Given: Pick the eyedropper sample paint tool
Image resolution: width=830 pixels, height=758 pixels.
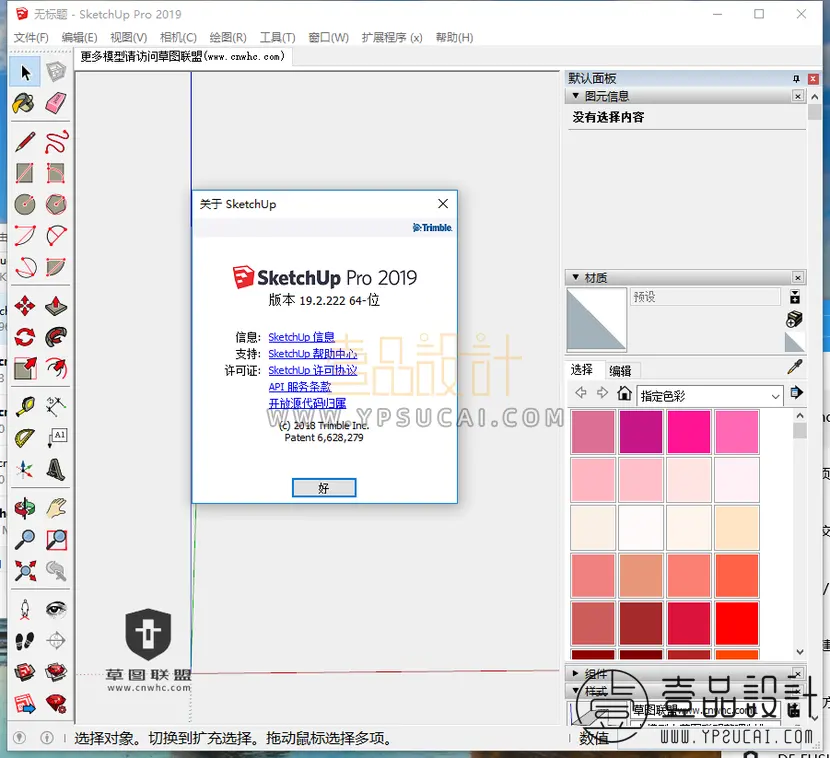Looking at the screenshot, I should coord(795,366).
